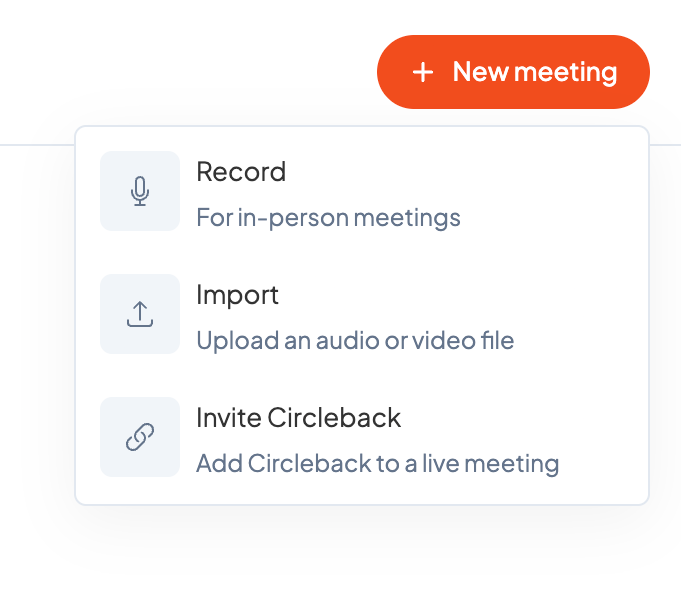Click the microphone icon for Record
This screenshot has width=681, height=592.
click(140, 191)
